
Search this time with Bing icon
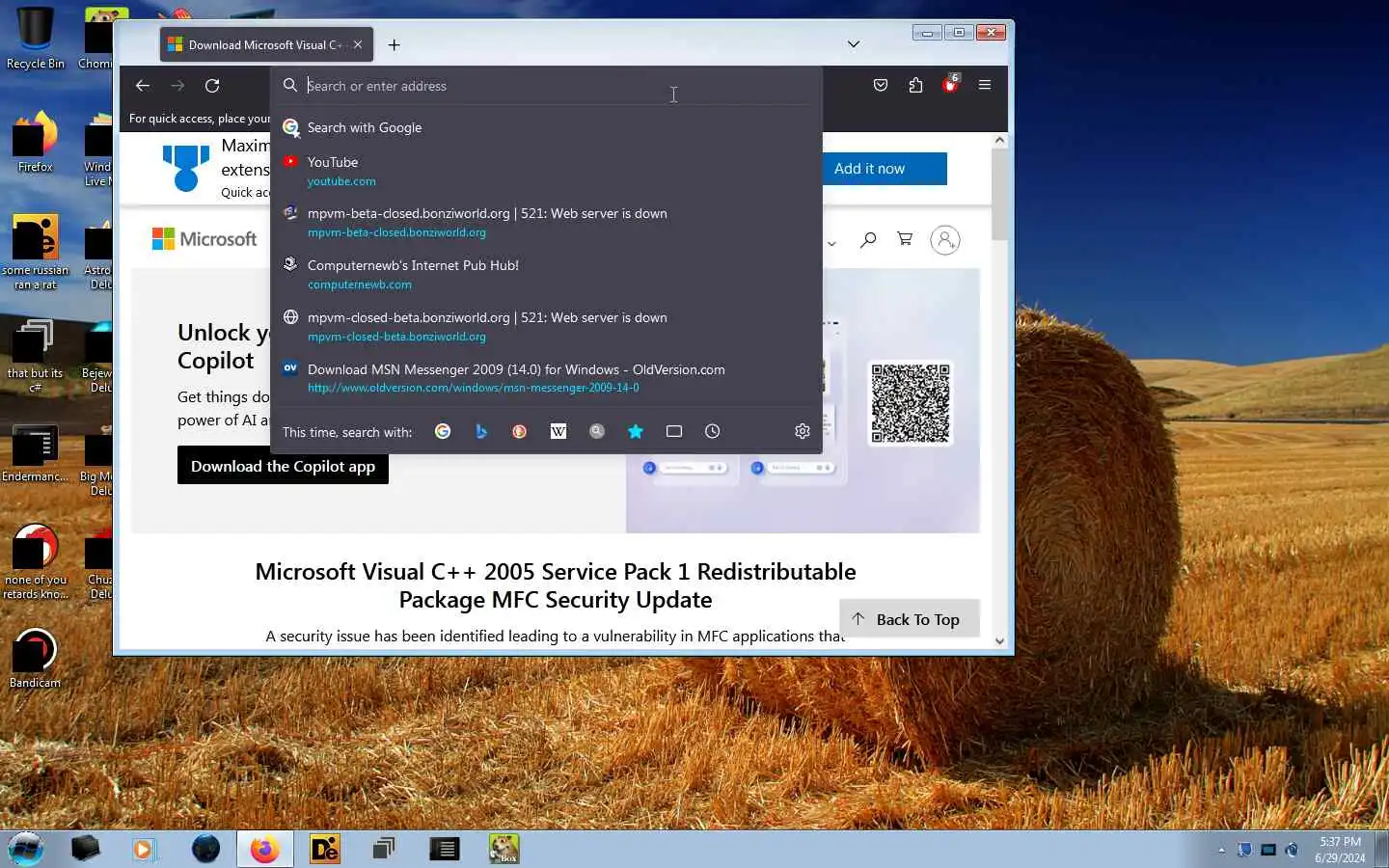pos(481,431)
